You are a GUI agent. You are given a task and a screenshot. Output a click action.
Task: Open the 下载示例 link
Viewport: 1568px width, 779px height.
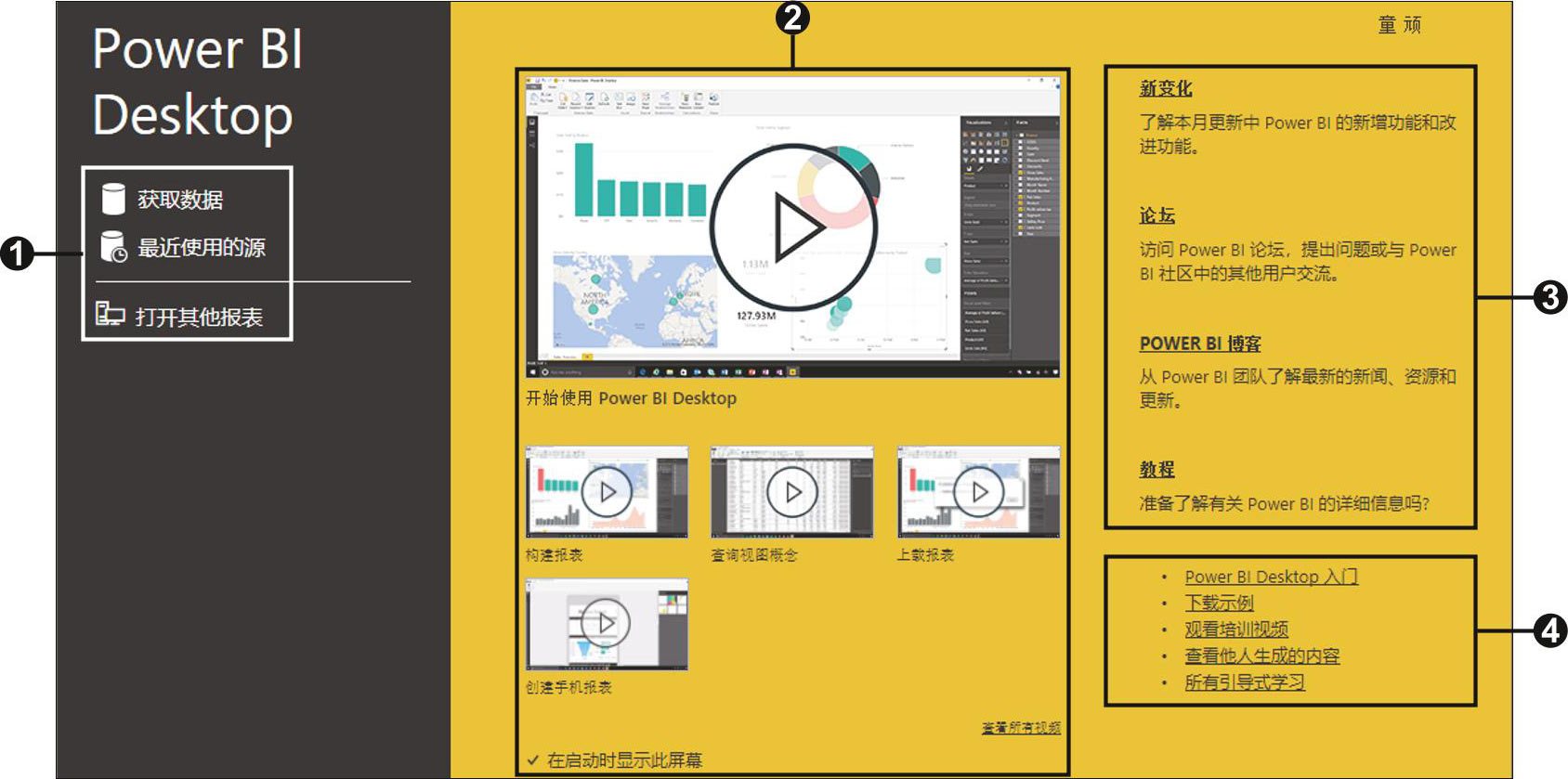(1219, 603)
